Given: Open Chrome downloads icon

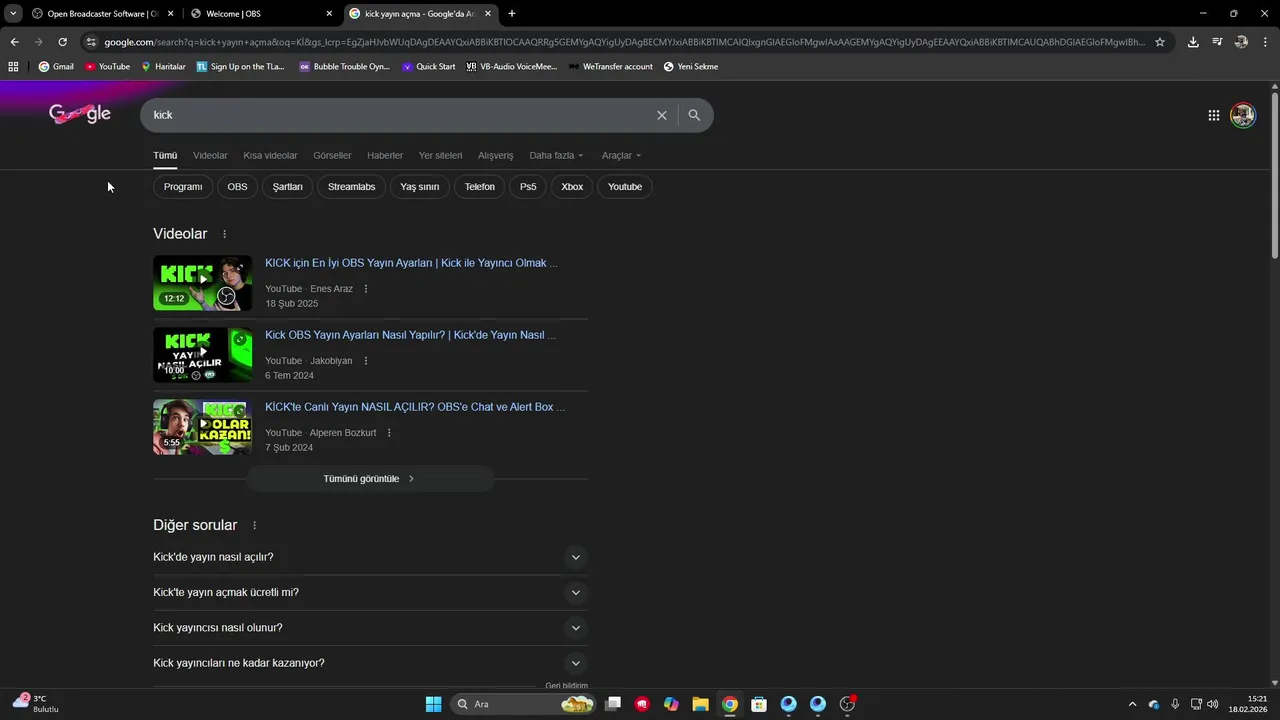Looking at the screenshot, I should [1193, 42].
